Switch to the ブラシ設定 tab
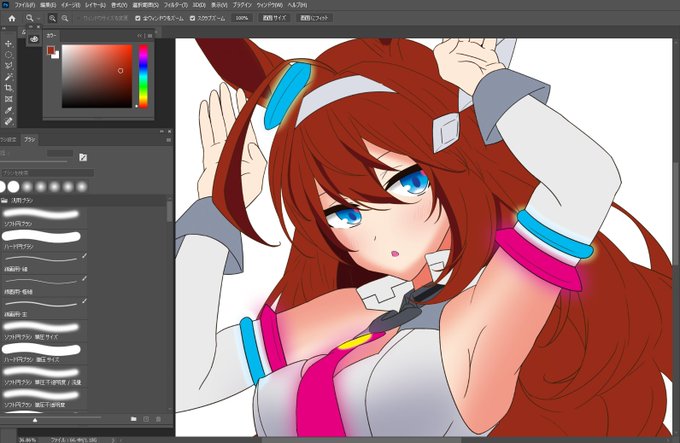680x443 pixels. point(8,140)
